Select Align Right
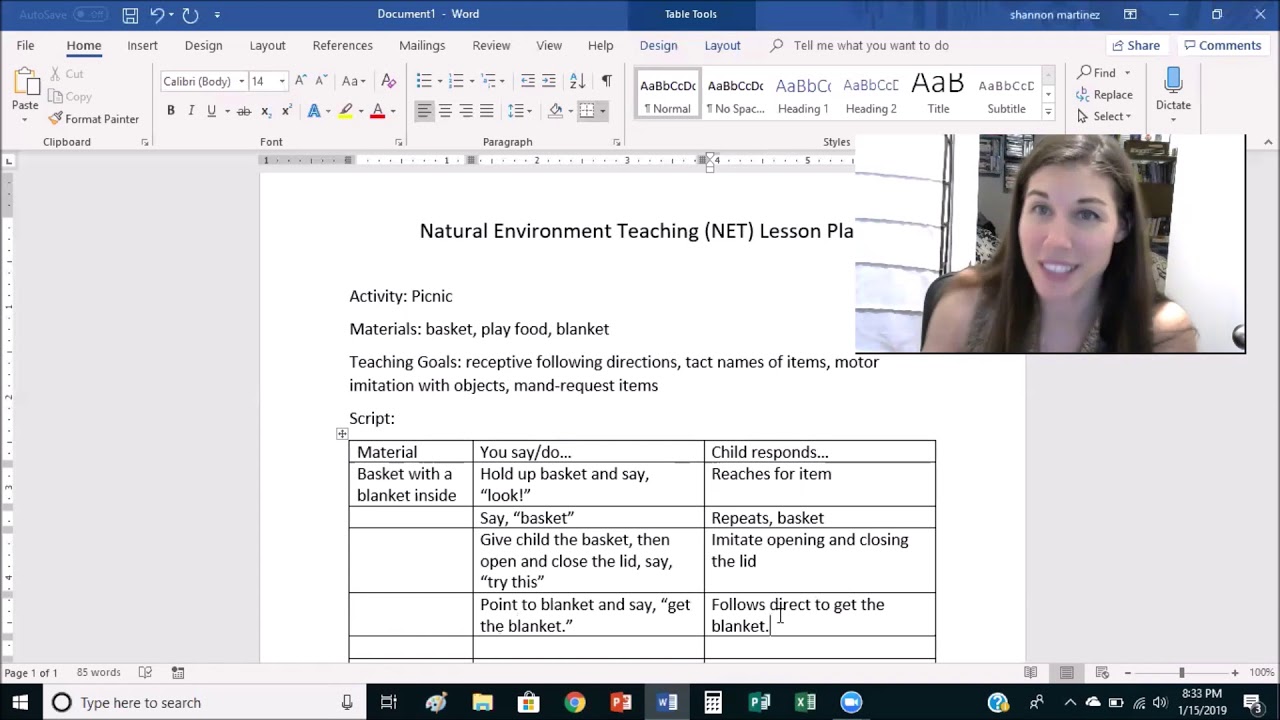The image size is (1280, 720). click(x=466, y=111)
